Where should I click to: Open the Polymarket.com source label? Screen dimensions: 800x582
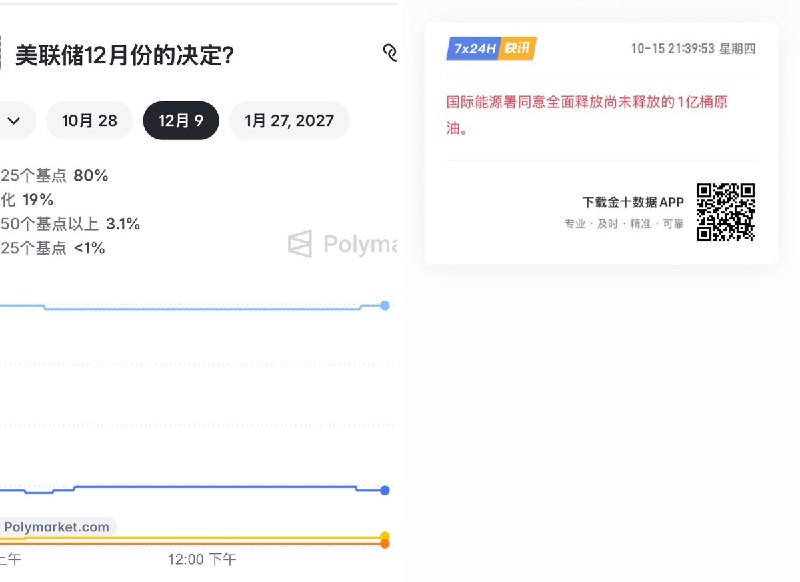pyautogui.click(x=57, y=527)
